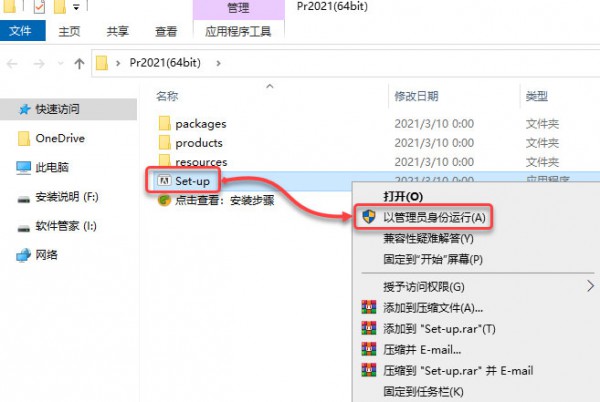Screen dimensions: 600x402
Task: Select 网络 in navigation pane
Action: pyautogui.click(x=46, y=255)
